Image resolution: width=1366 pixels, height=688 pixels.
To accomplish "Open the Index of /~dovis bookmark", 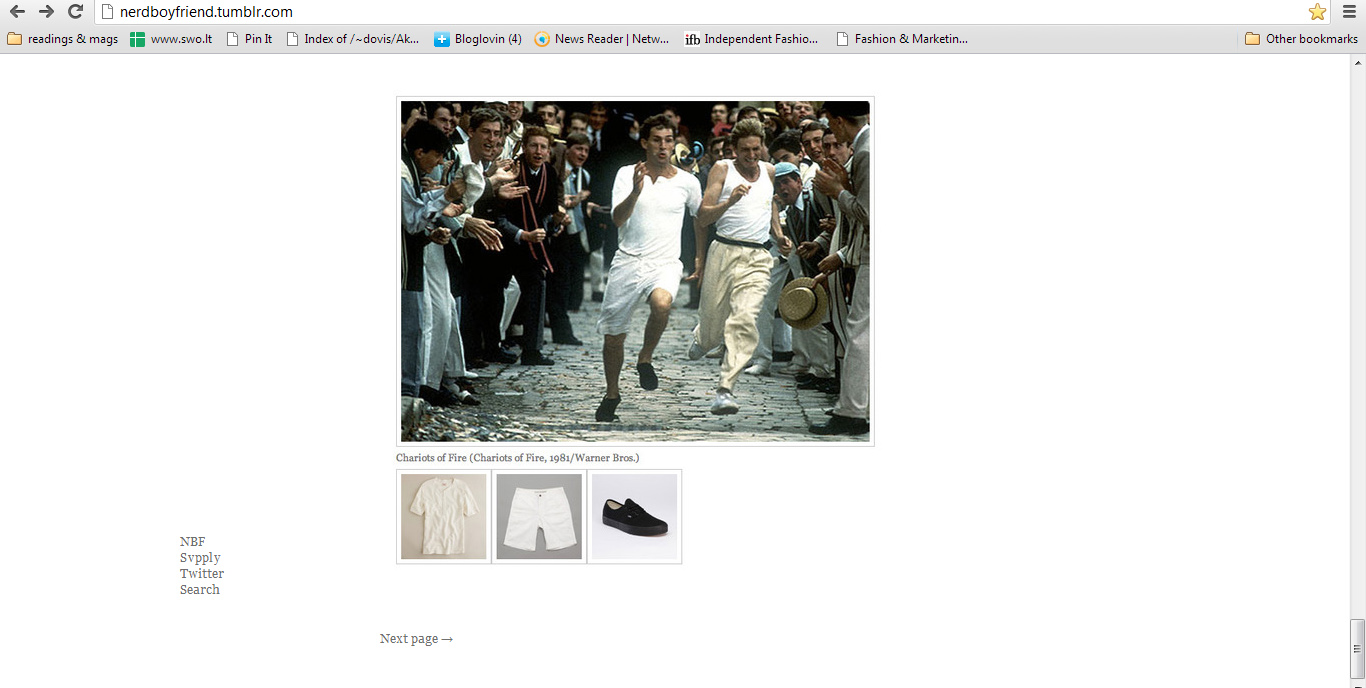I will 352,39.
